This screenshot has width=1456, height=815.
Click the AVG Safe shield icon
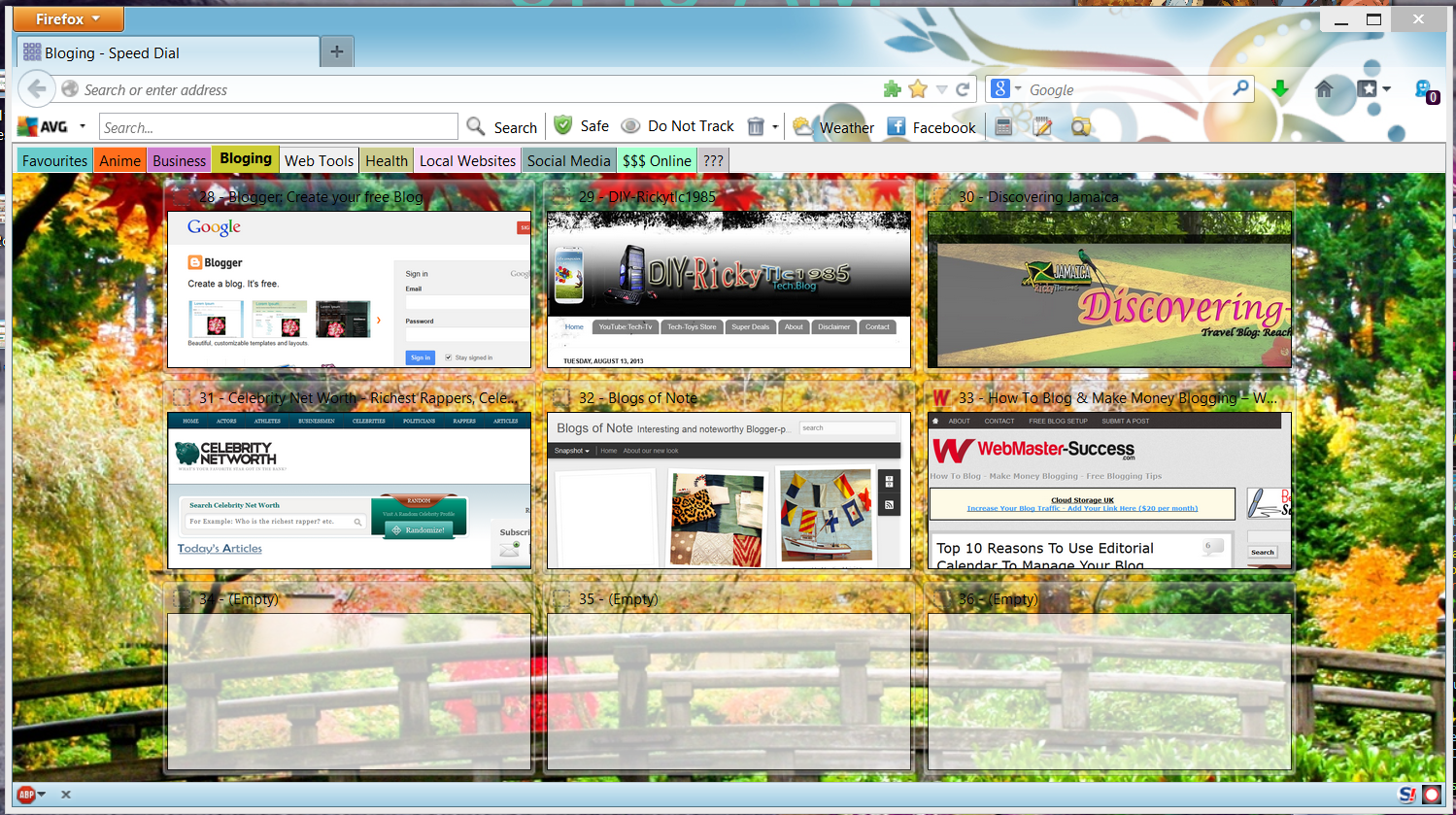pyautogui.click(x=563, y=125)
